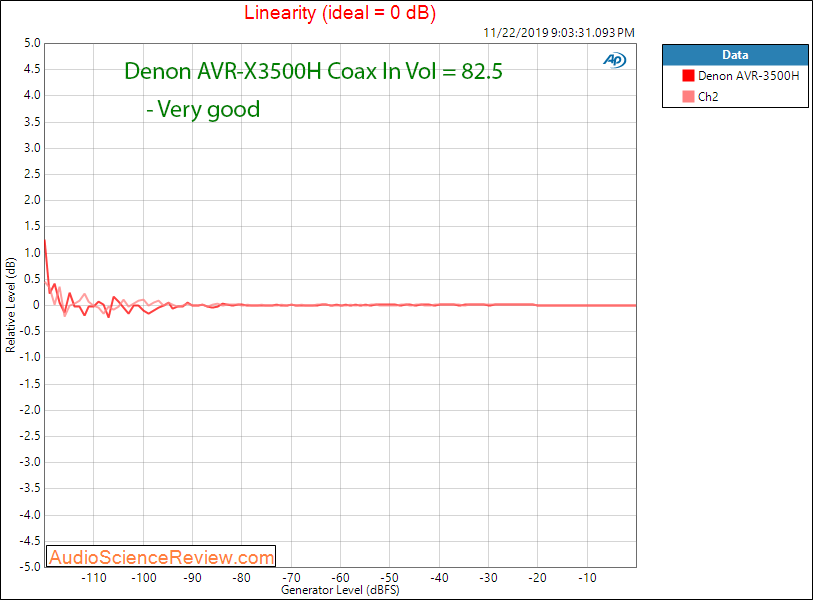Click the timestamp 11/22/2019 9:03:31.093 PM
This screenshot has height=600, width=813.
click(x=559, y=33)
